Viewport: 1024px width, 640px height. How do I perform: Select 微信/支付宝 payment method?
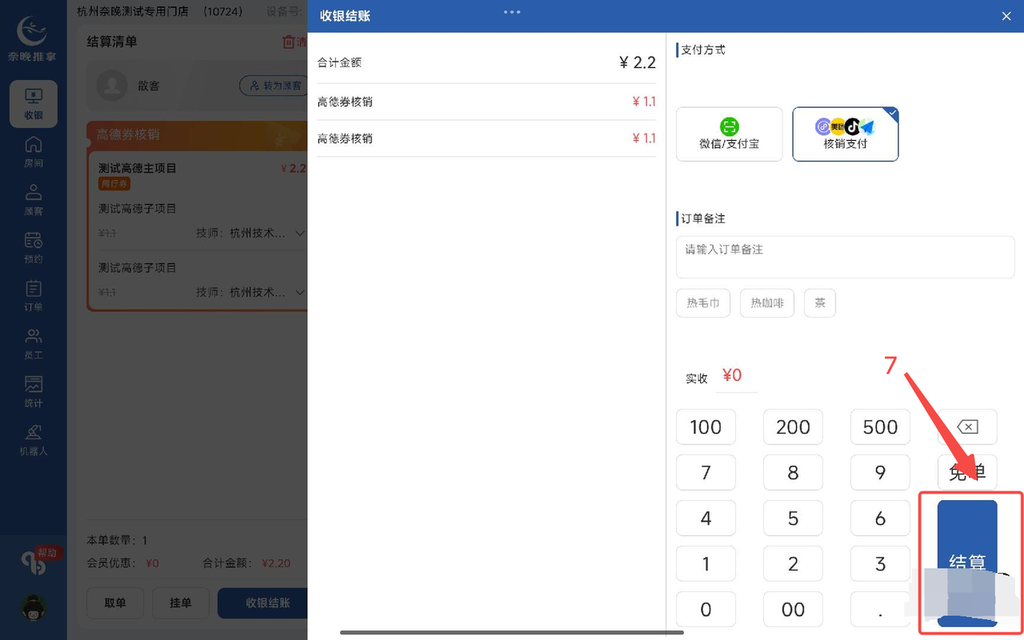(x=729, y=134)
